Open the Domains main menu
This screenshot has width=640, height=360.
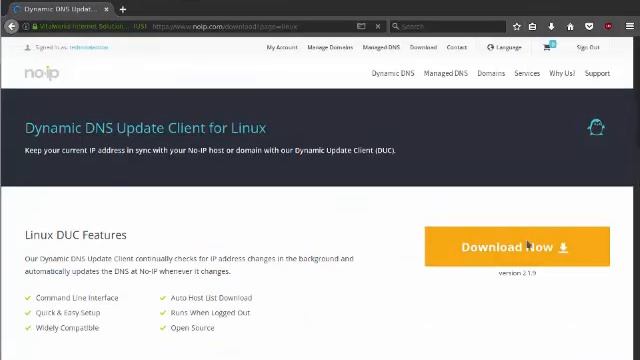(491, 73)
